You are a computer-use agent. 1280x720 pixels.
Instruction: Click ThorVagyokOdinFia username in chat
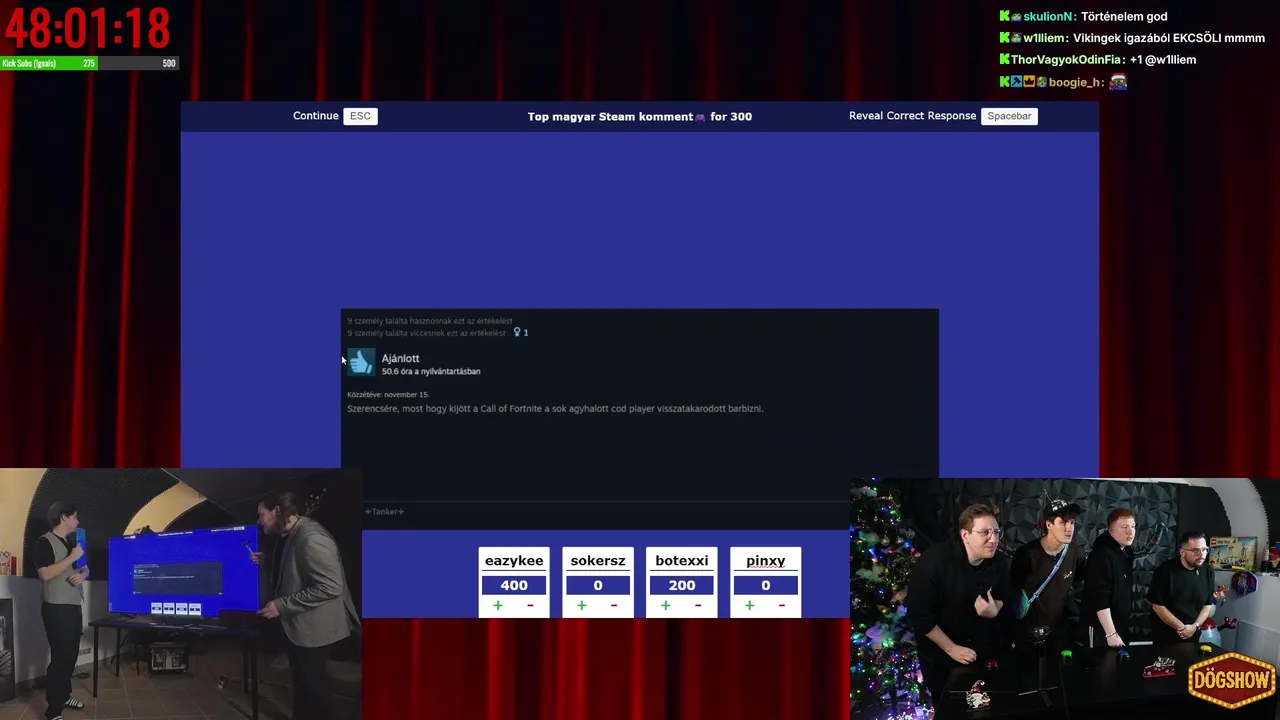1067,60
